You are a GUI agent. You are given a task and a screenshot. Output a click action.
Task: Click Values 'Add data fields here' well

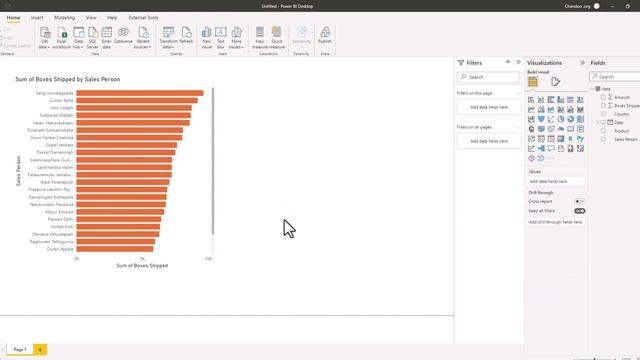556,181
